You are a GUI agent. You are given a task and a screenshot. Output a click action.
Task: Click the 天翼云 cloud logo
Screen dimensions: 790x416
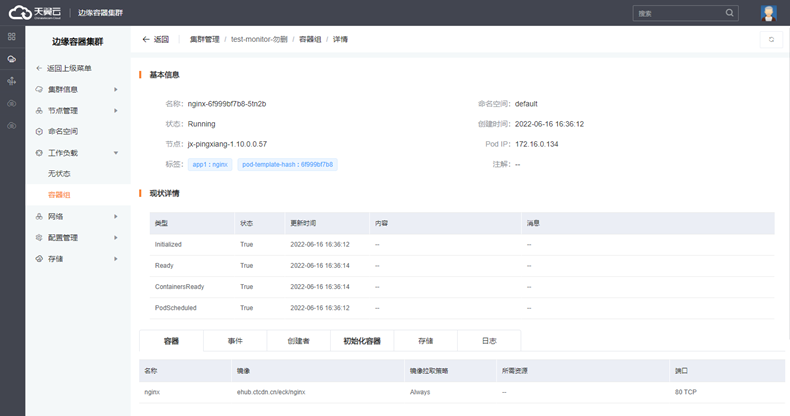pos(35,12)
